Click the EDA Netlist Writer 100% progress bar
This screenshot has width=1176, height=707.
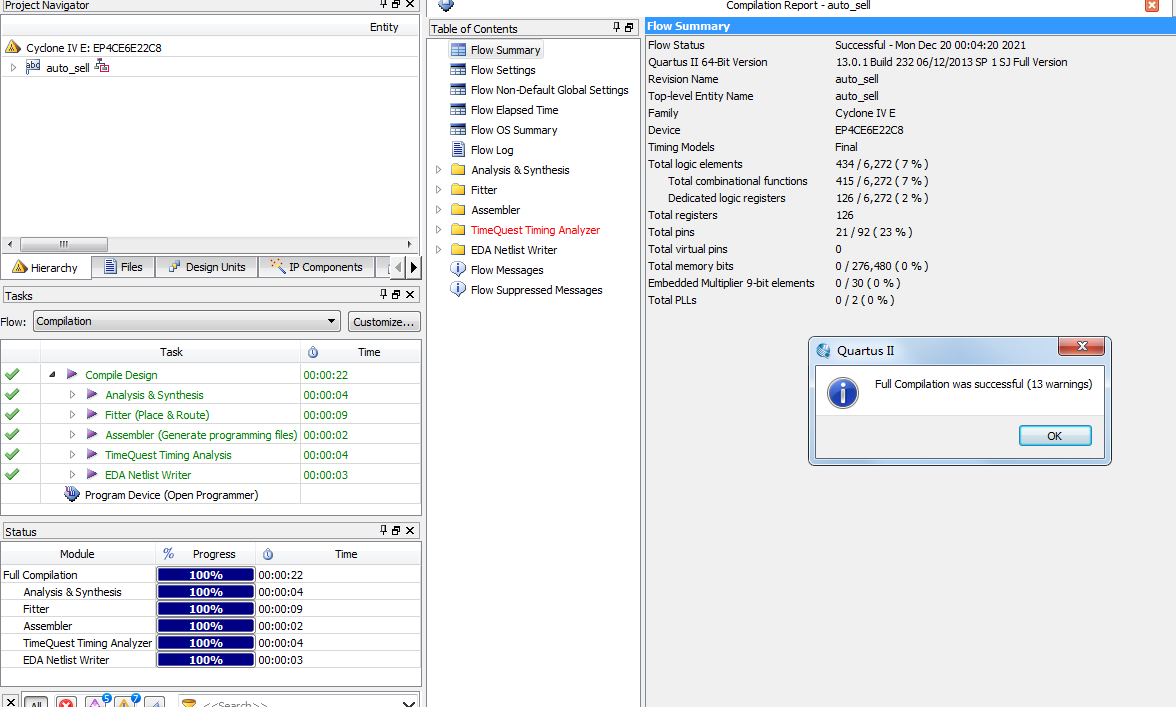[206, 660]
